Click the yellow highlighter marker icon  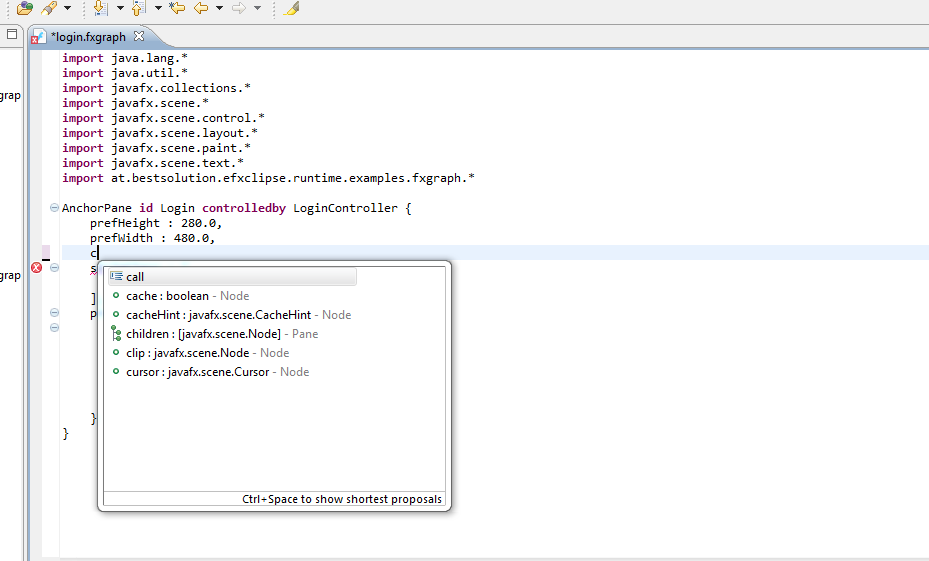pos(291,8)
